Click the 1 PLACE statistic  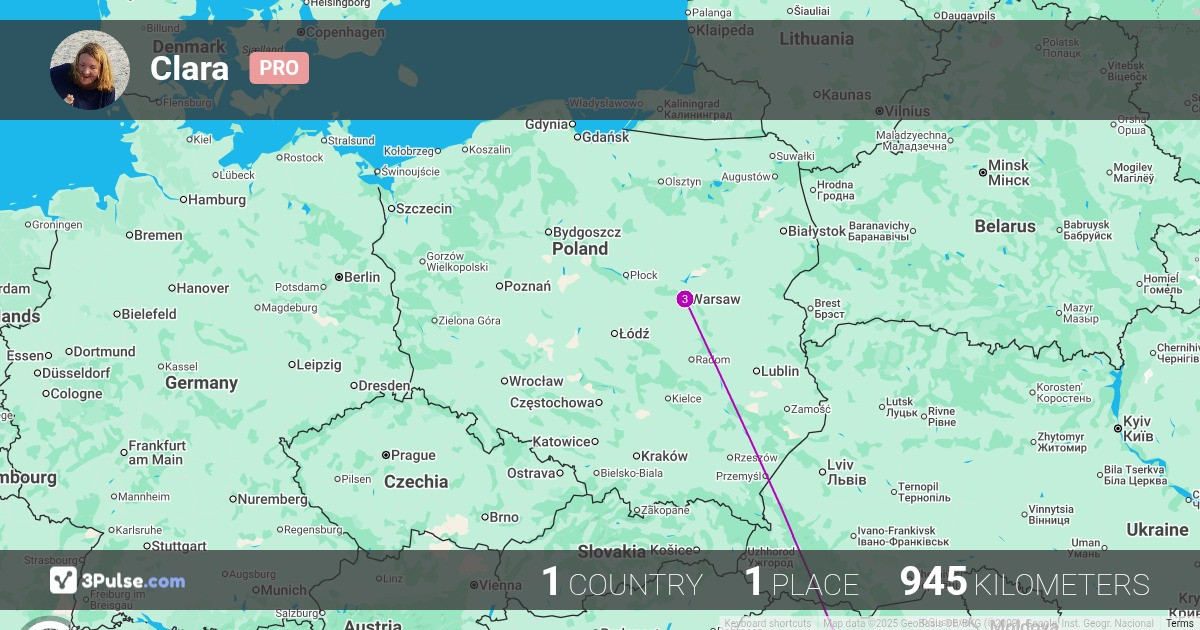(801, 584)
